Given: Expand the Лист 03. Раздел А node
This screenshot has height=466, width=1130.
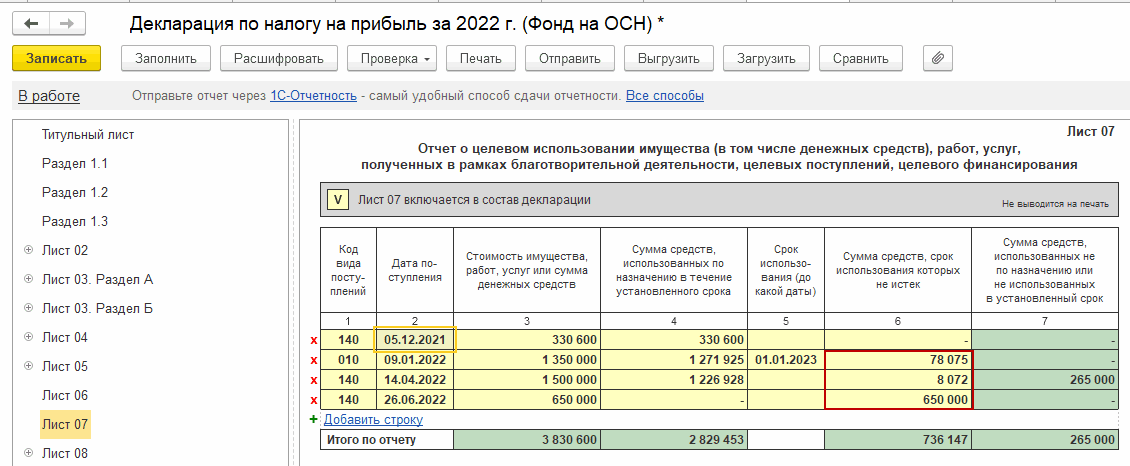Looking at the screenshot, I should pos(29,279).
